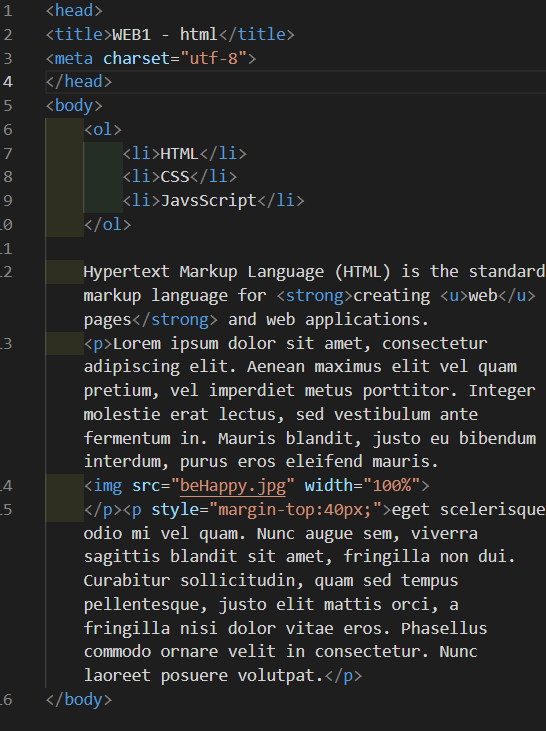Click the misspelled word JavsScript
546x731 pixels.
(208, 200)
